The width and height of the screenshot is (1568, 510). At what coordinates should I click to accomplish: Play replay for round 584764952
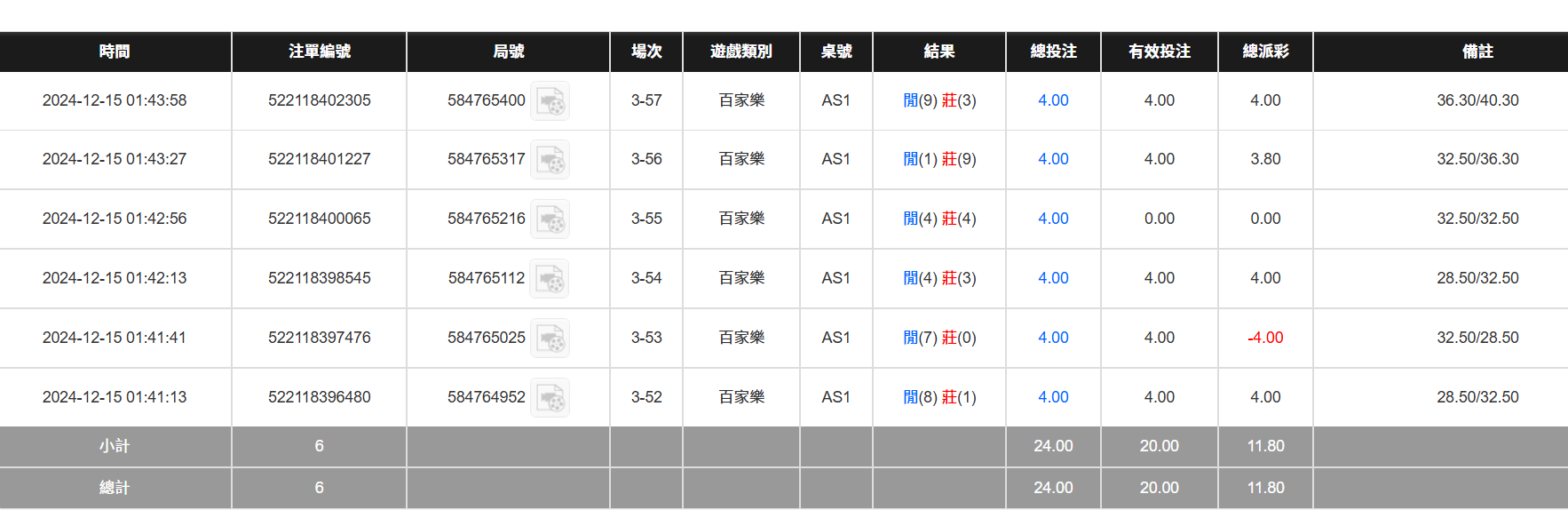click(x=550, y=398)
